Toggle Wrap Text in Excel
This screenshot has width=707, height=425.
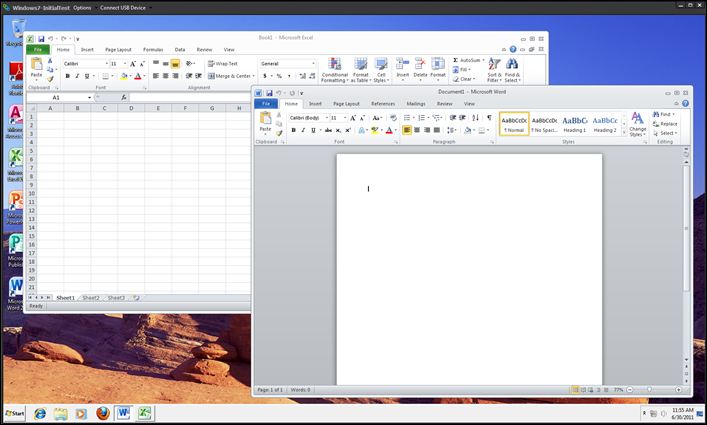[223, 63]
